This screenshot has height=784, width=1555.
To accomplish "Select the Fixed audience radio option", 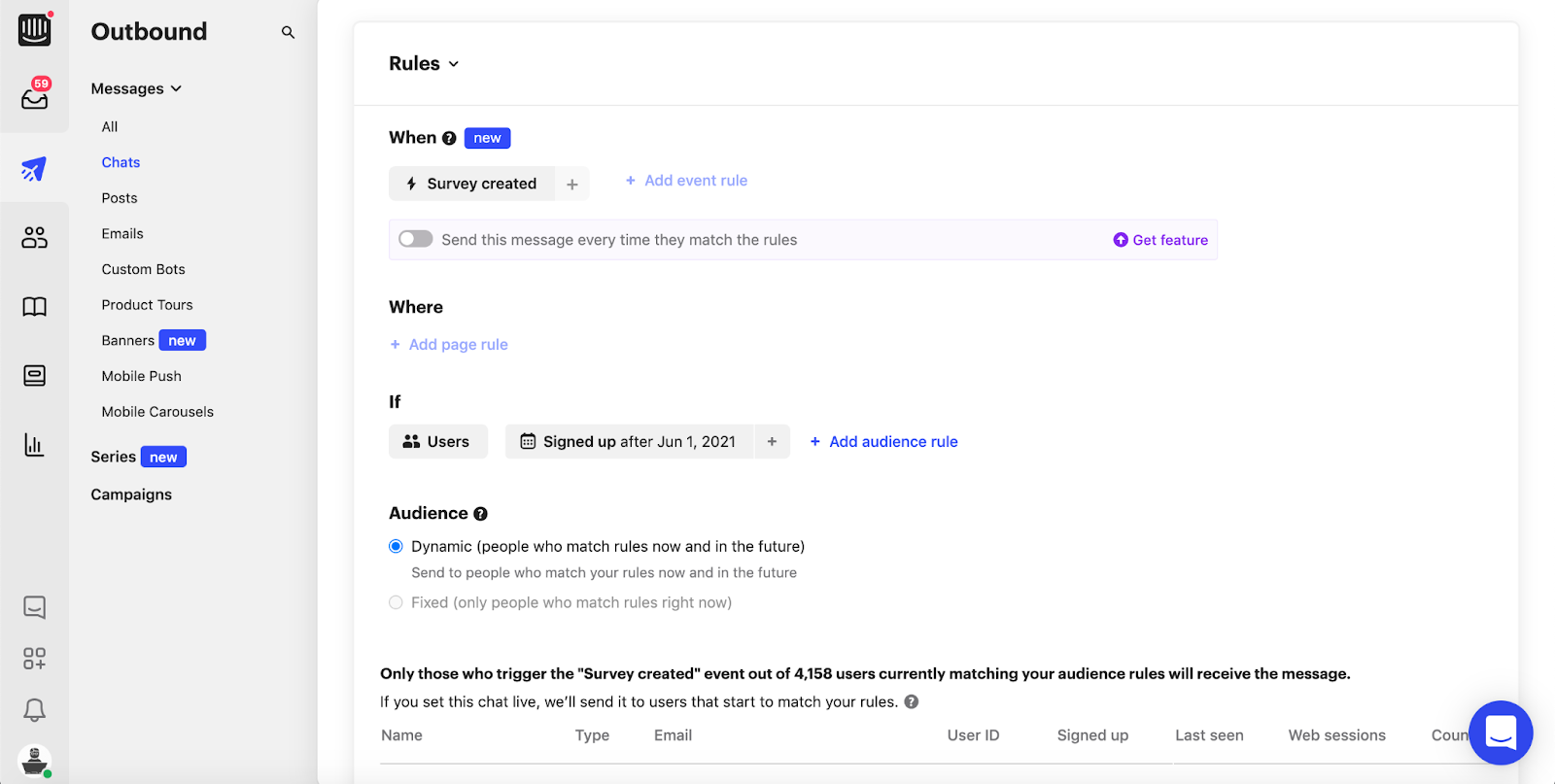I will [396, 602].
